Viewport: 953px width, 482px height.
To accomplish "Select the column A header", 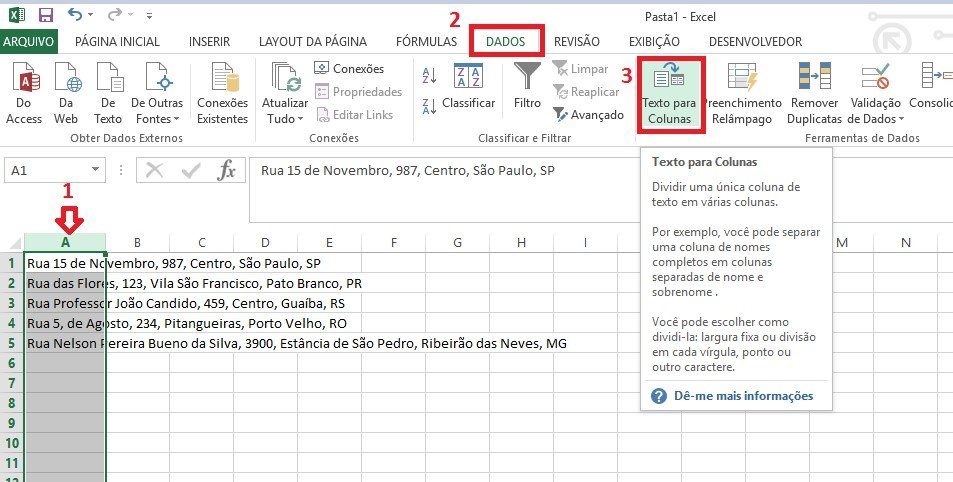I will tap(65, 243).
